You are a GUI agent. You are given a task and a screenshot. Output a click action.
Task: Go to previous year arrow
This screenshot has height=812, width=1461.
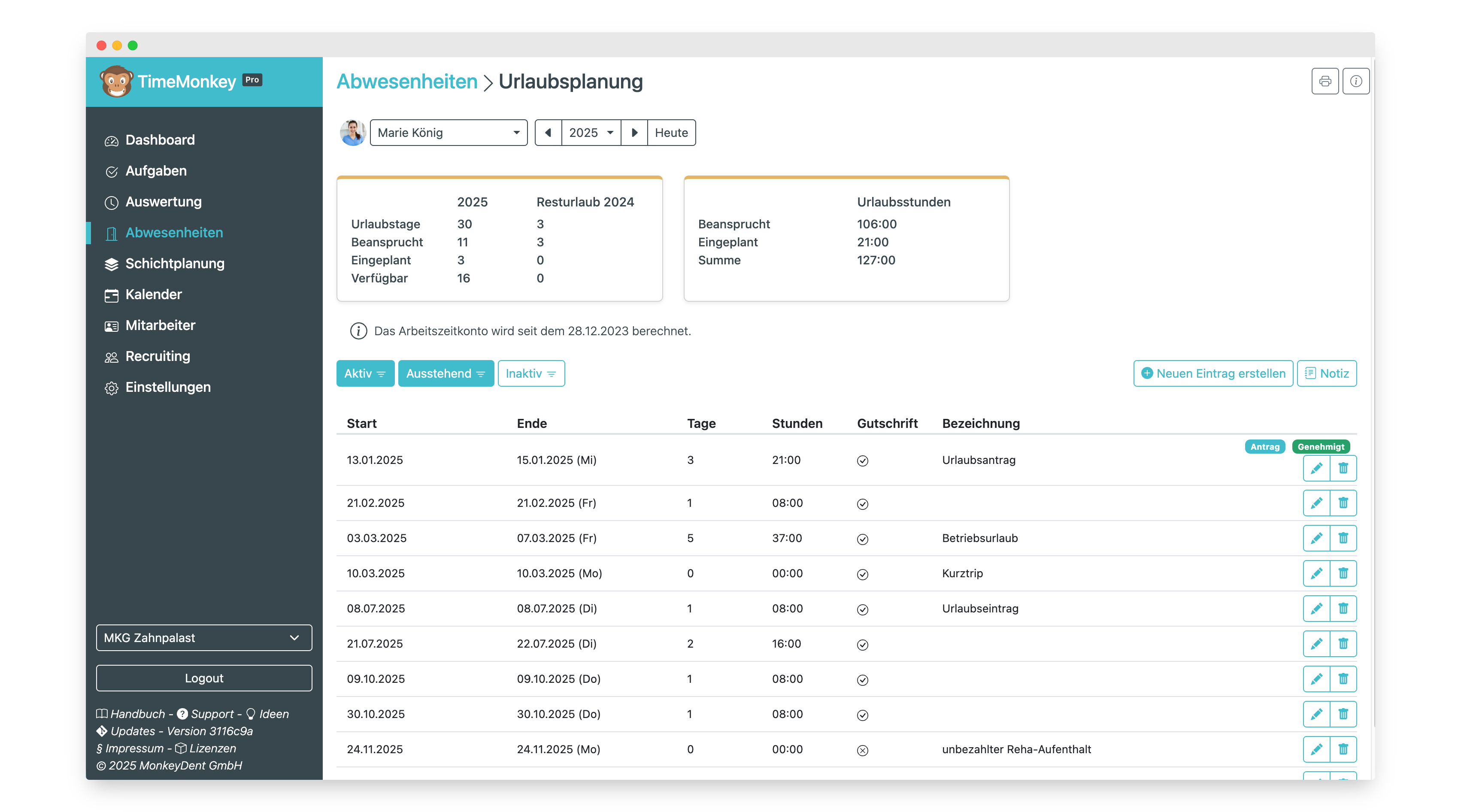click(548, 133)
